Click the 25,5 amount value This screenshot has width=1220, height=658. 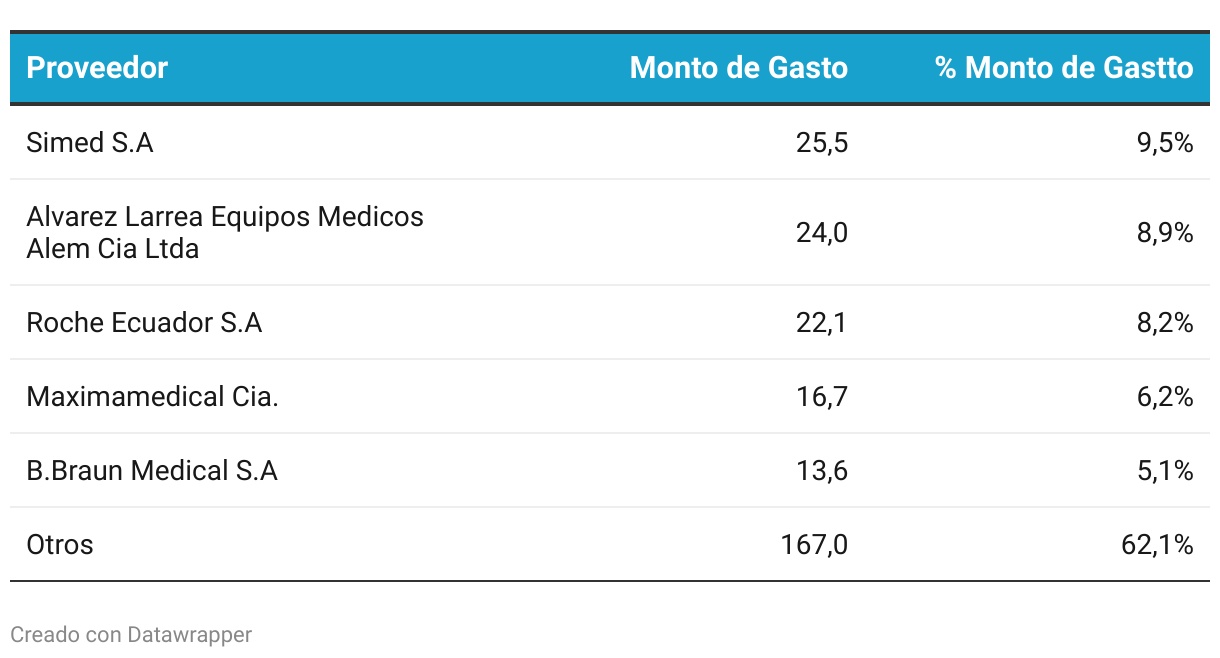point(822,143)
